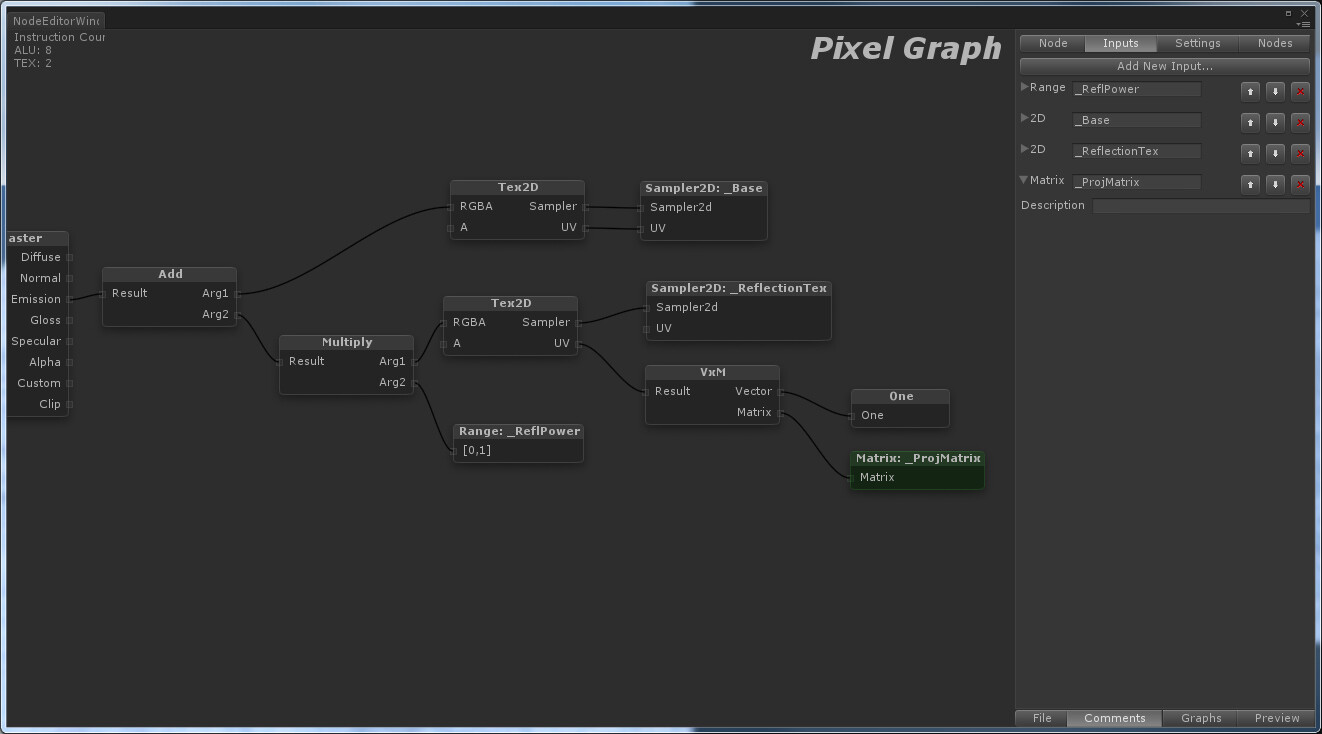Expand the 2D _Base input entry

pyautogui.click(x=1022, y=118)
